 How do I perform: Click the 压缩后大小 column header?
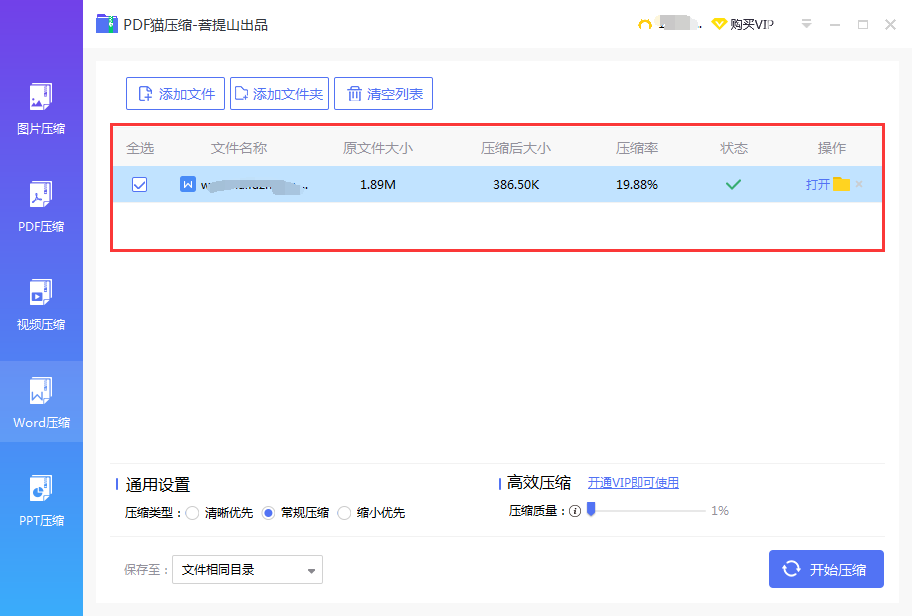coord(516,148)
